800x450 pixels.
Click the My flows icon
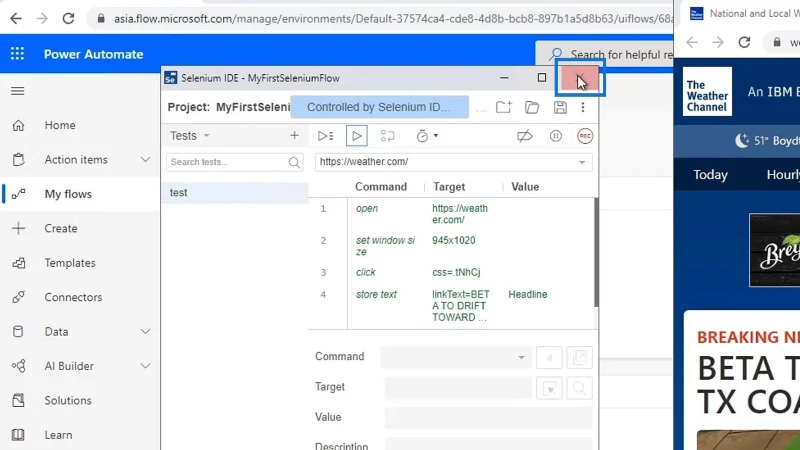click(18, 194)
